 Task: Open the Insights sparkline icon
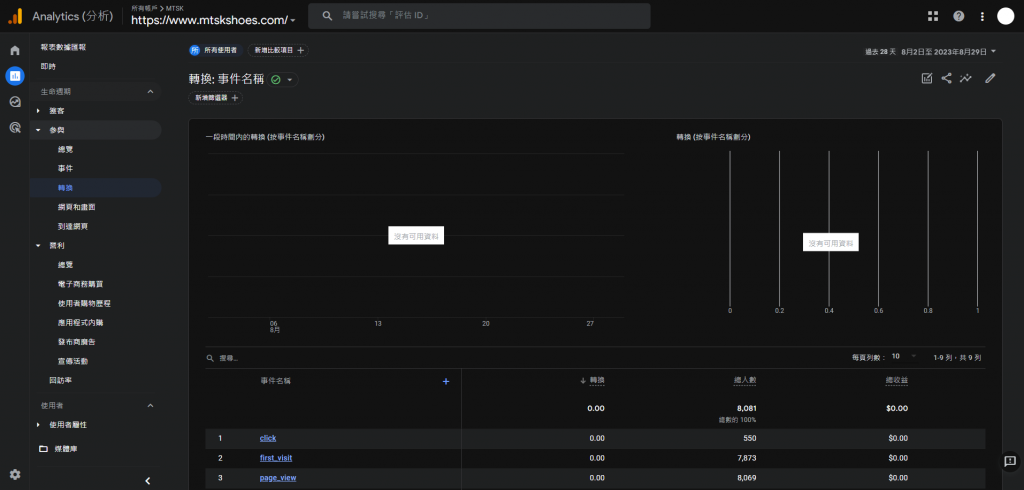pos(966,78)
